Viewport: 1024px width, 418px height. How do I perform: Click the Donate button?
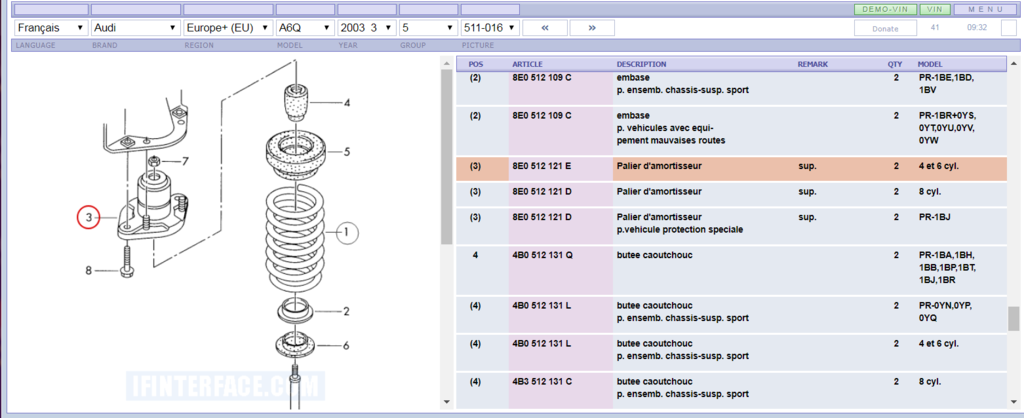(885, 28)
